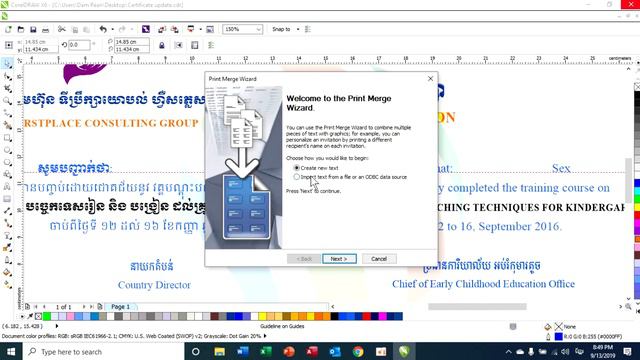Select the Table tool
The image size is (640, 360).
tap(7, 199)
